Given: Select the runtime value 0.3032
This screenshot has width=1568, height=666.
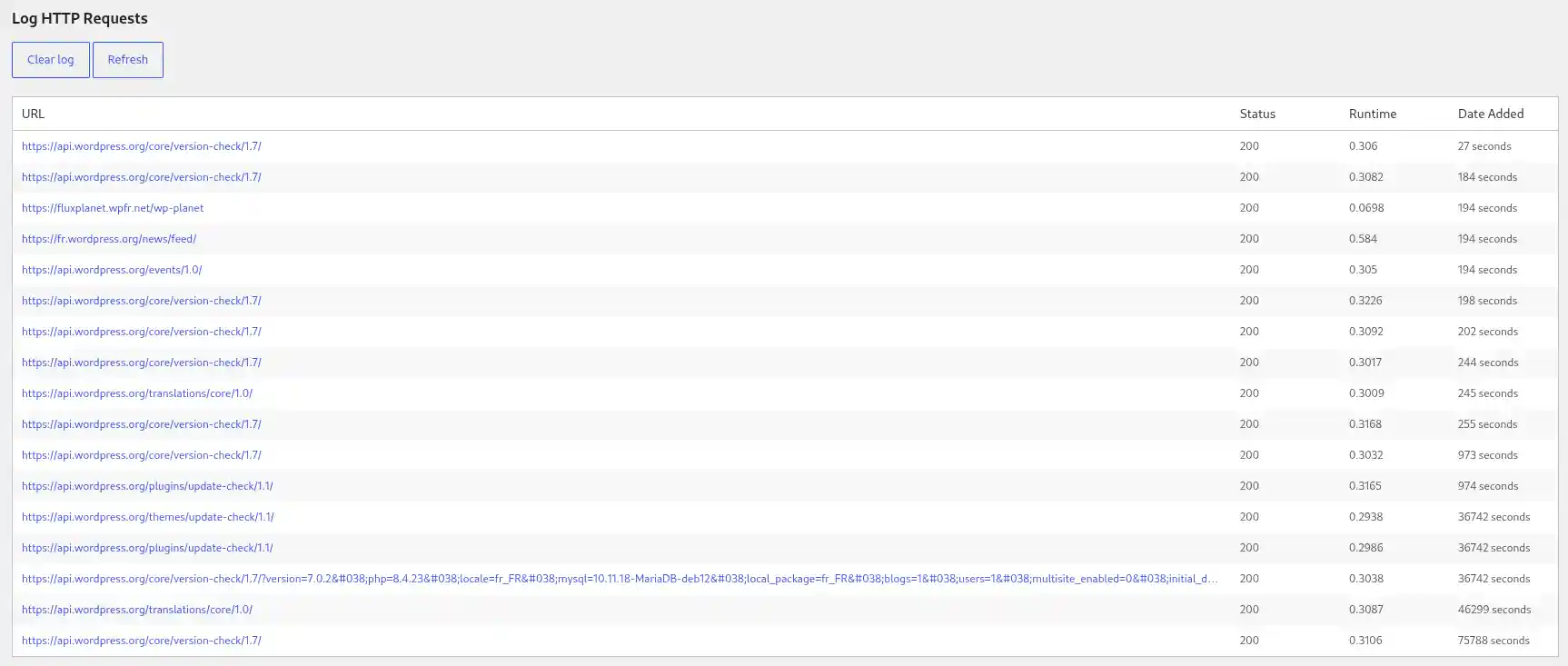Looking at the screenshot, I should pos(1366,455).
